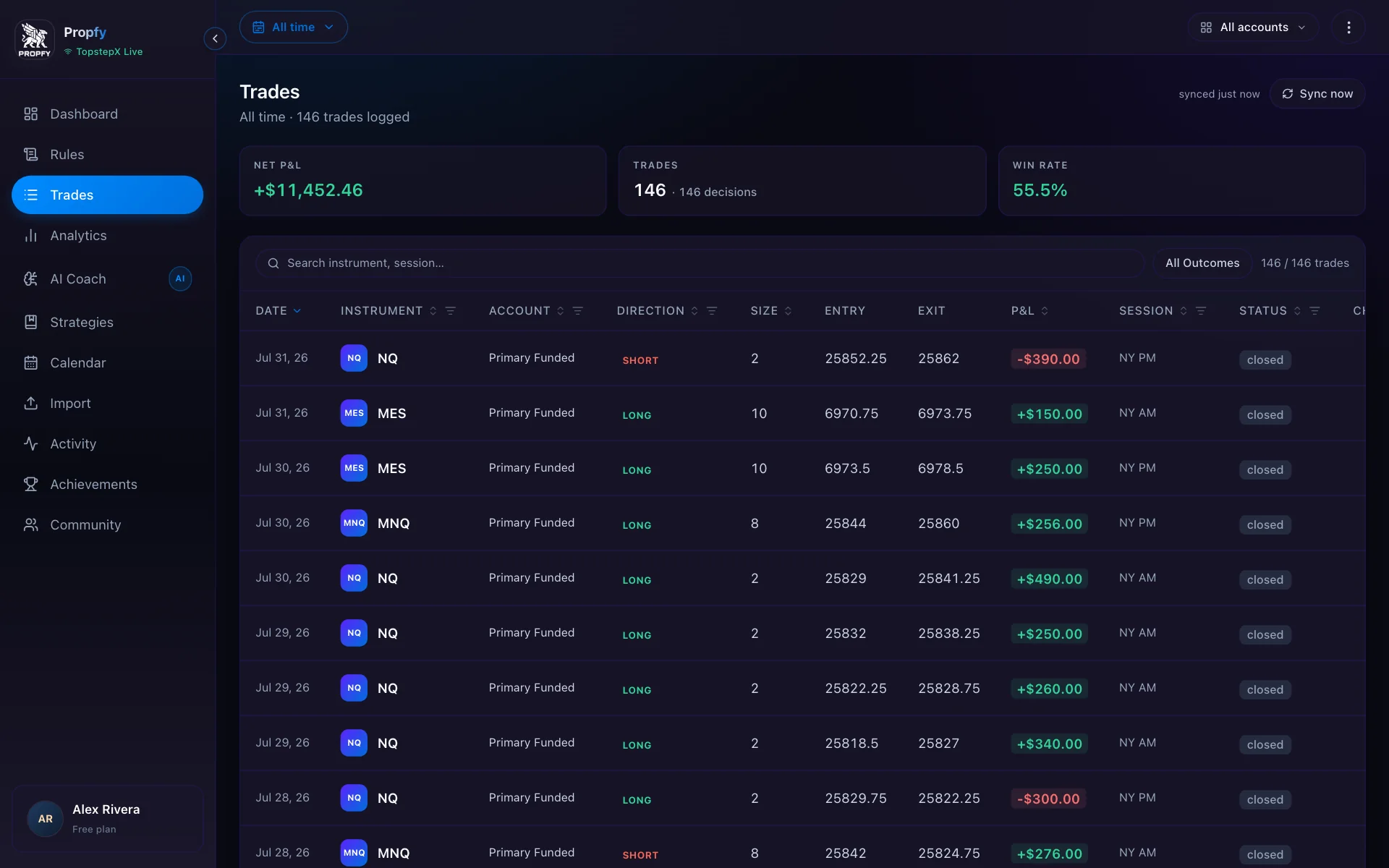Click the Status column filter icon

coord(1314,311)
